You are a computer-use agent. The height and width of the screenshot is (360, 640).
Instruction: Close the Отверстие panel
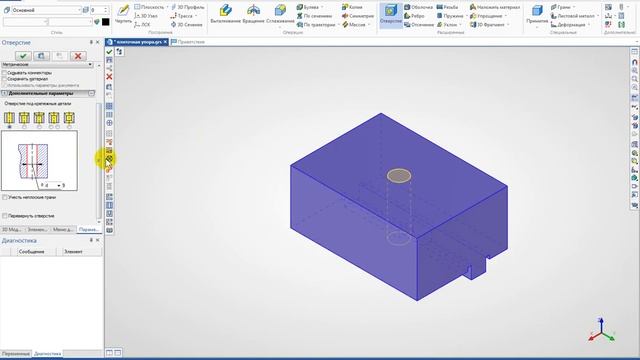98,42
